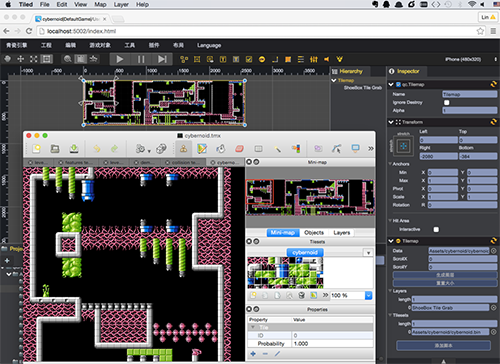Select the Same Tile selection tool
This screenshot has height=364, width=500.
(x=296, y=148)
